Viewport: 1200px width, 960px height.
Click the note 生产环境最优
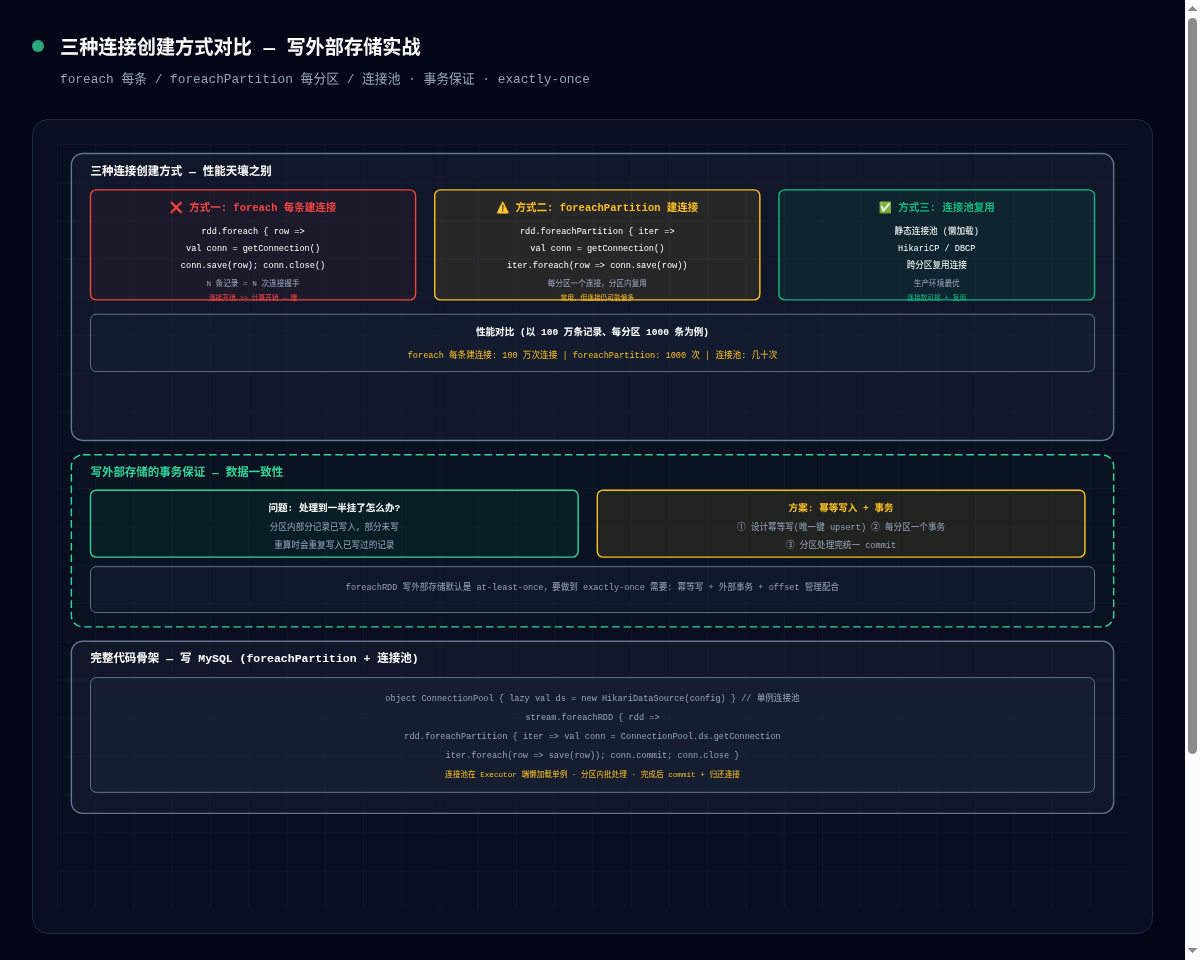point(937,284)
